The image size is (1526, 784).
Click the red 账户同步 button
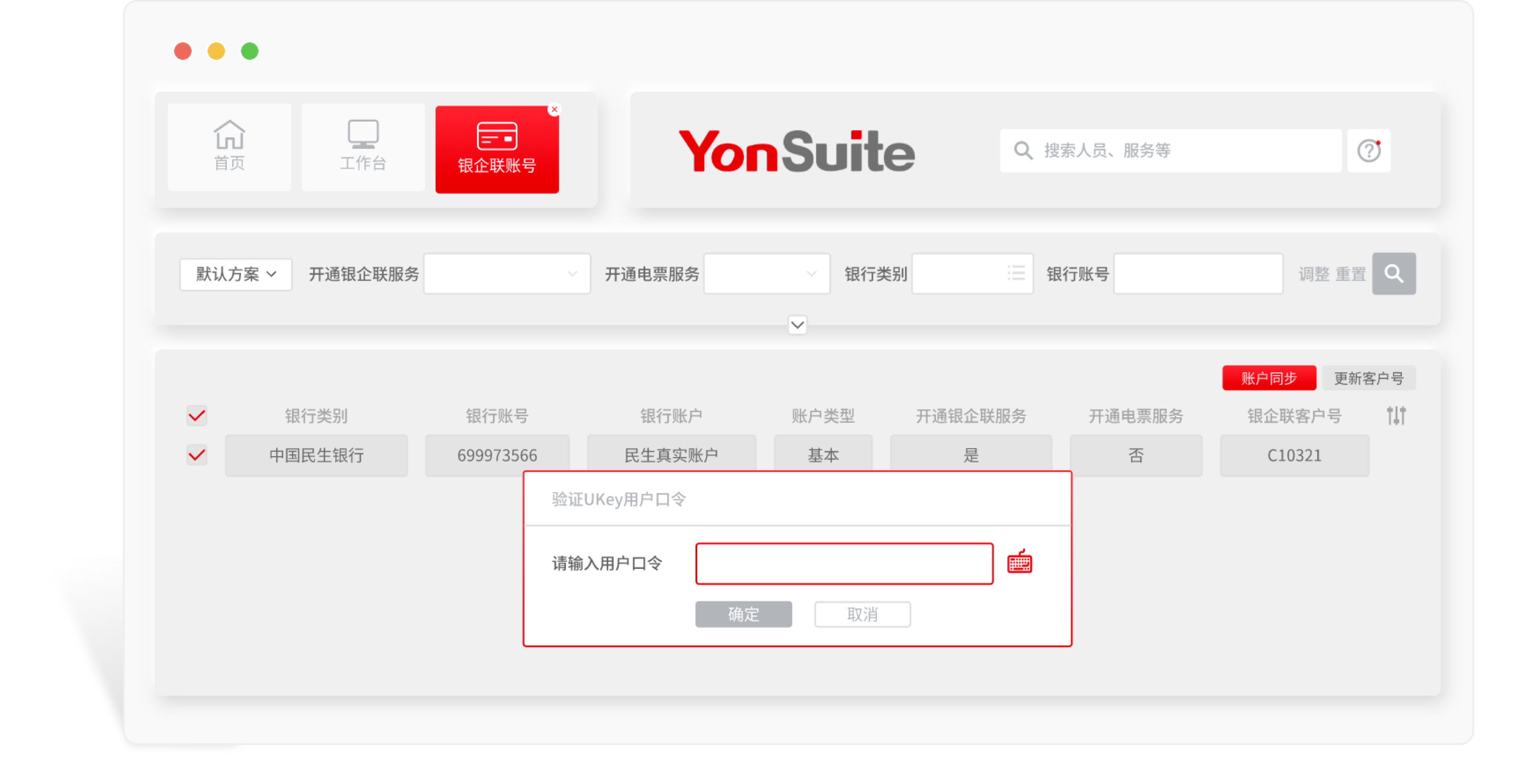click(x=1269, y=378)
